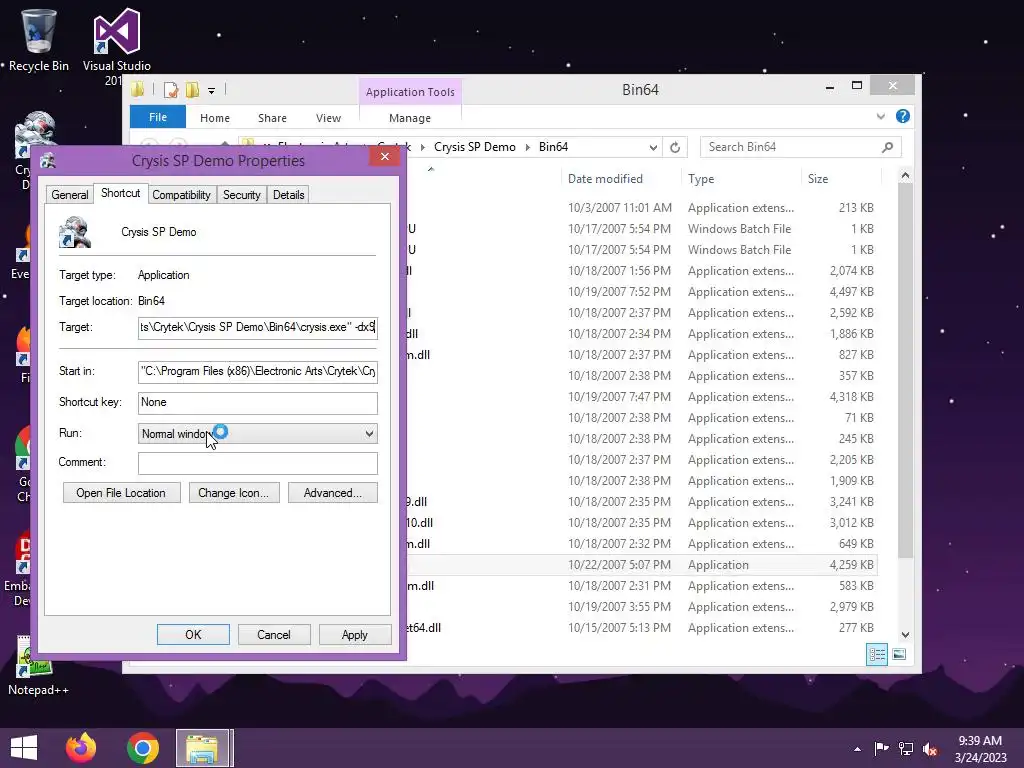This screenshot has width=1024, height=768.
Task: Switch to the Details tab
Action: [x=288, y=195]
